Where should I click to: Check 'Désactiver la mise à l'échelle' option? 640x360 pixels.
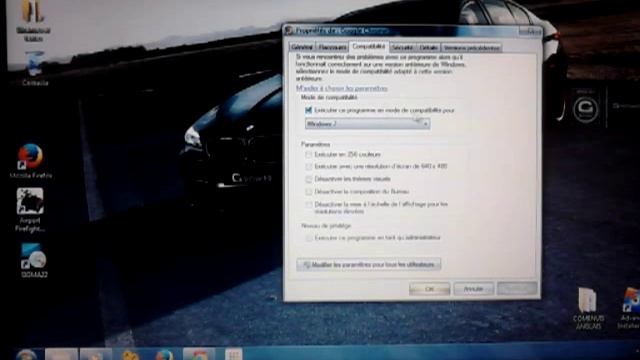point(309,204)
